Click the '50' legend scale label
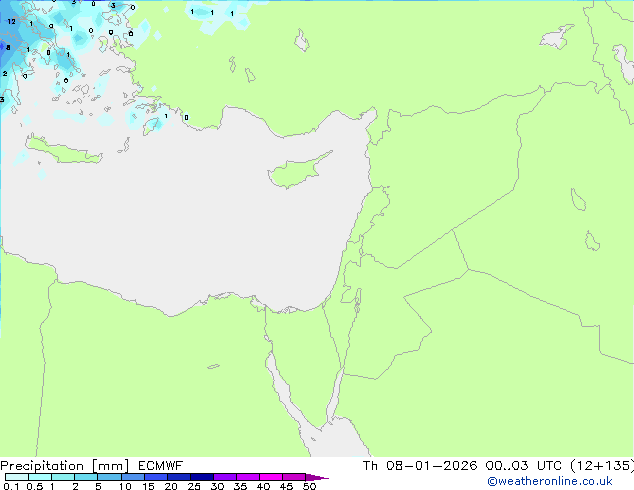Screen dimensions: 634x490 click(309, 486)
